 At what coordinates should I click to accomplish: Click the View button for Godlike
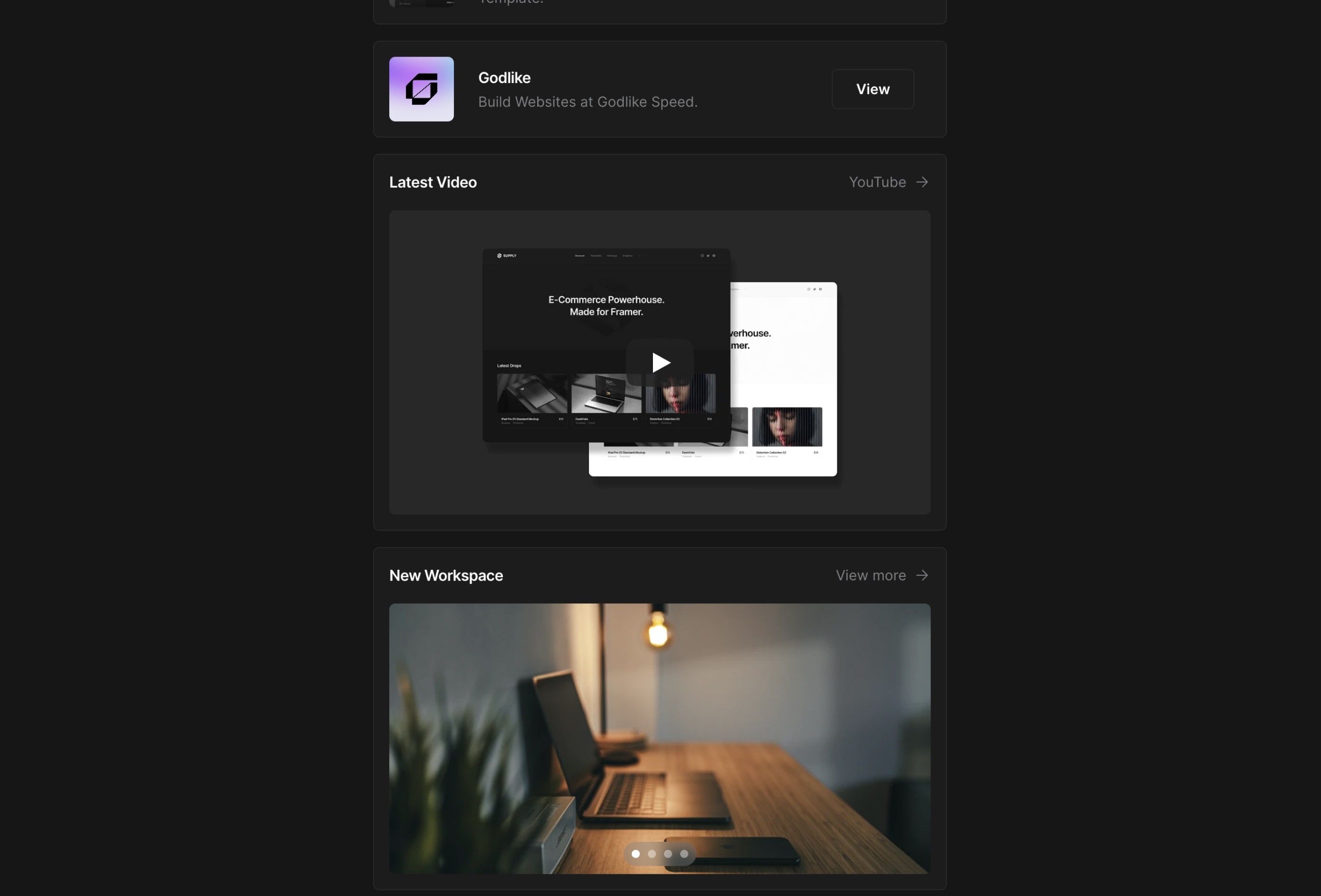(x=872, y=88)
